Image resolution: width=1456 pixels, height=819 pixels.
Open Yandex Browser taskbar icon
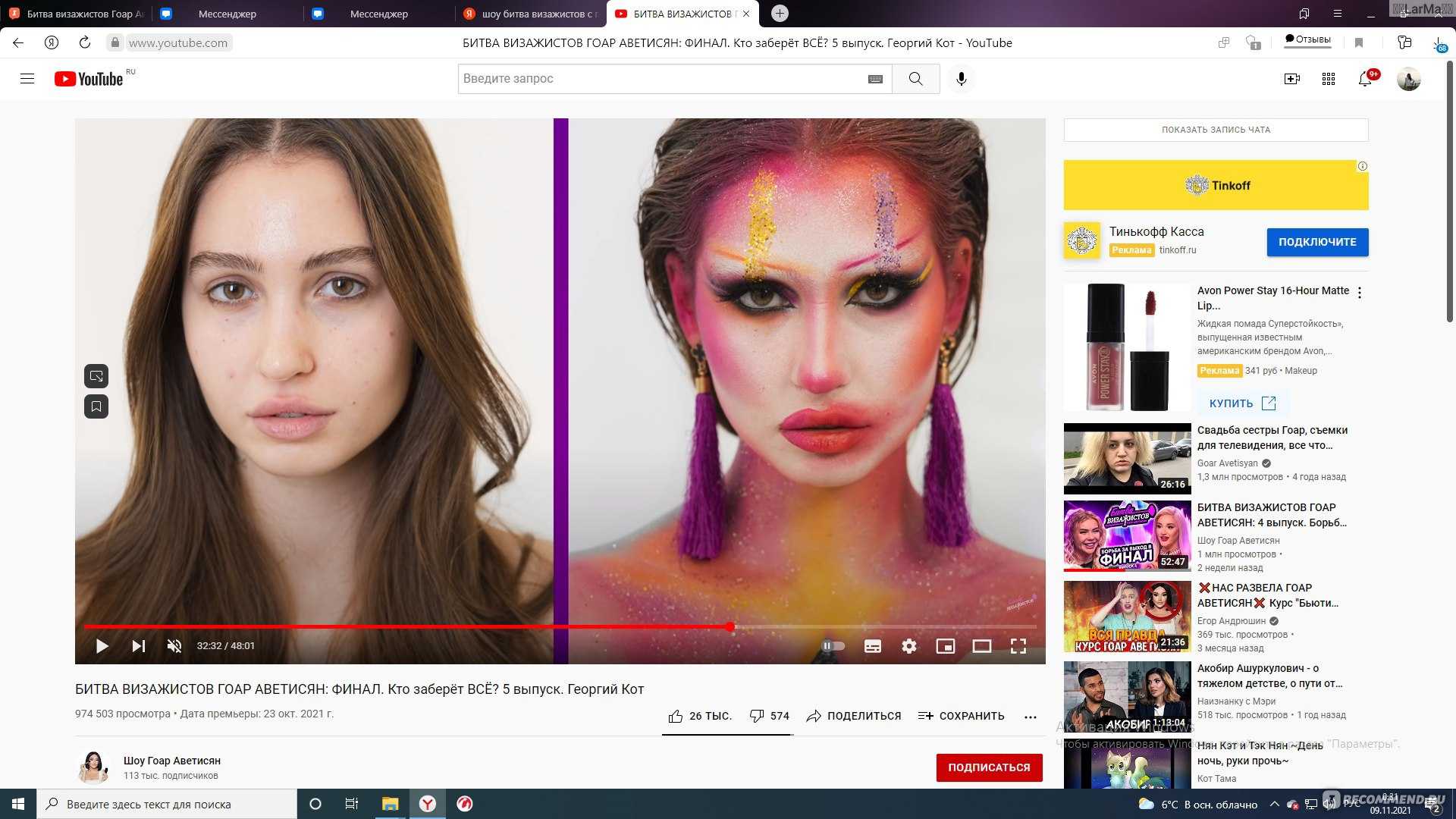pos(428,804)
